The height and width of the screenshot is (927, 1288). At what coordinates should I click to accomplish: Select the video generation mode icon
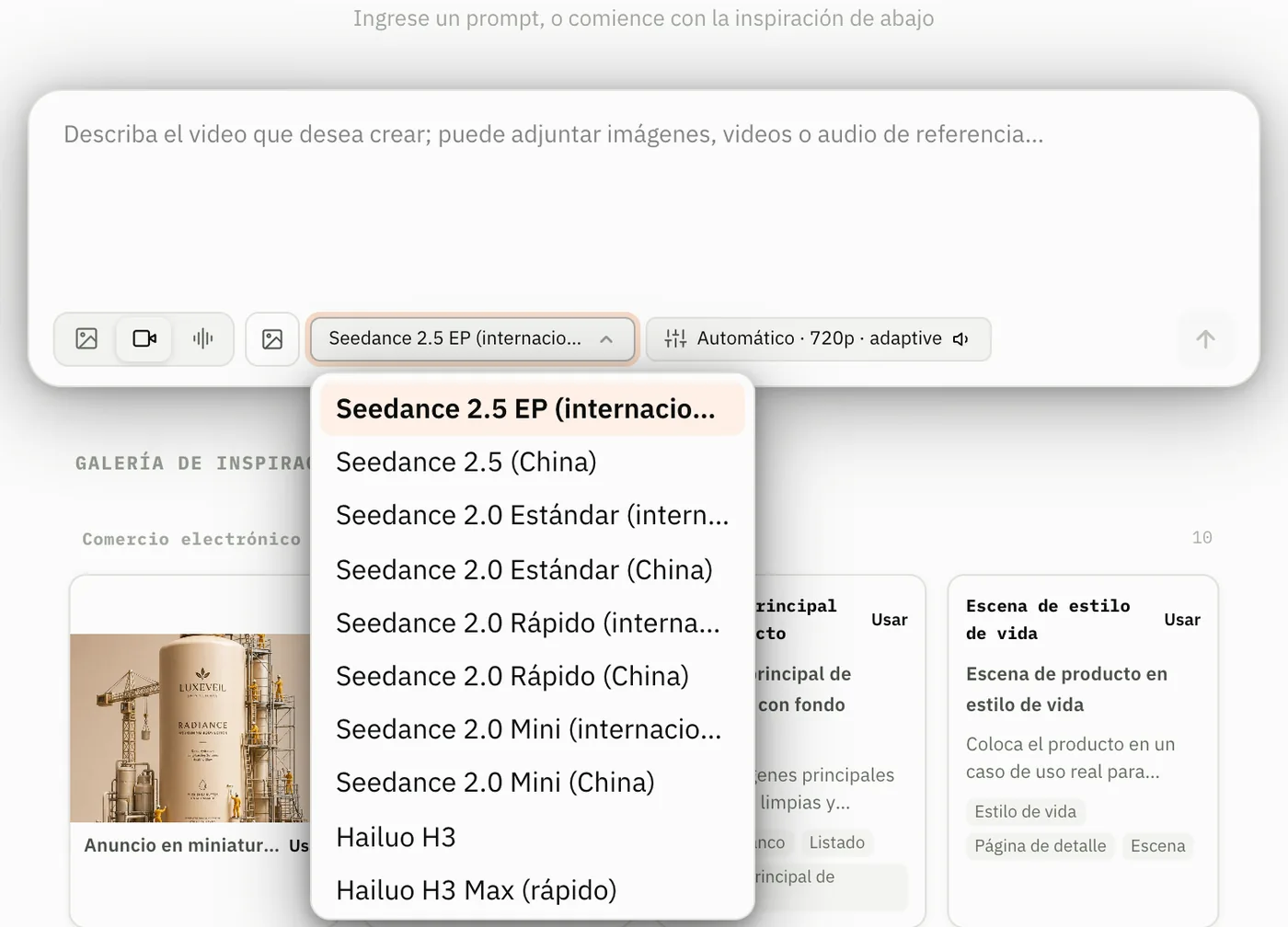[x=144, y=338]
